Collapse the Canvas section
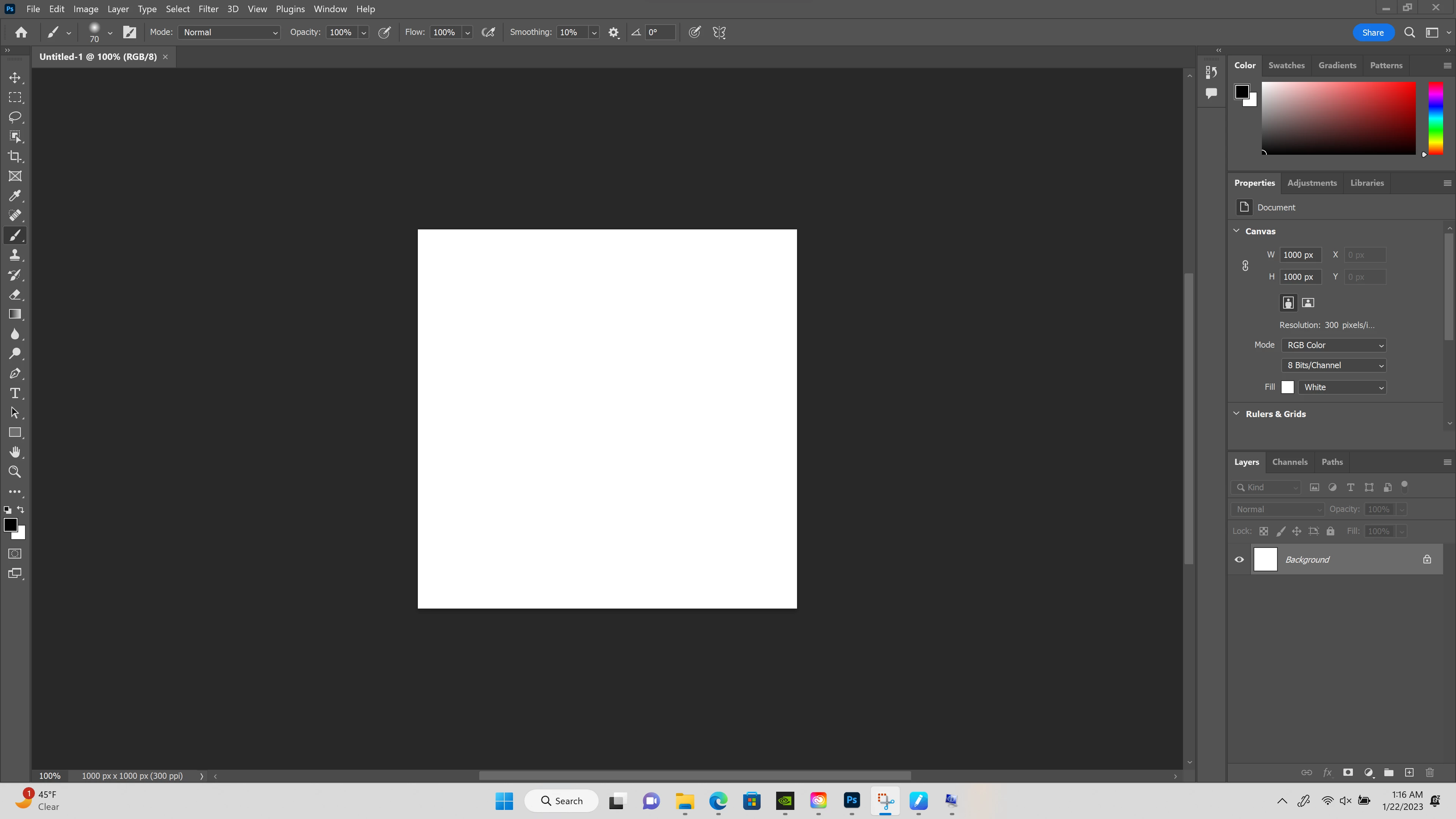This screenshot has height=819, width=1456. (1236, 231)
